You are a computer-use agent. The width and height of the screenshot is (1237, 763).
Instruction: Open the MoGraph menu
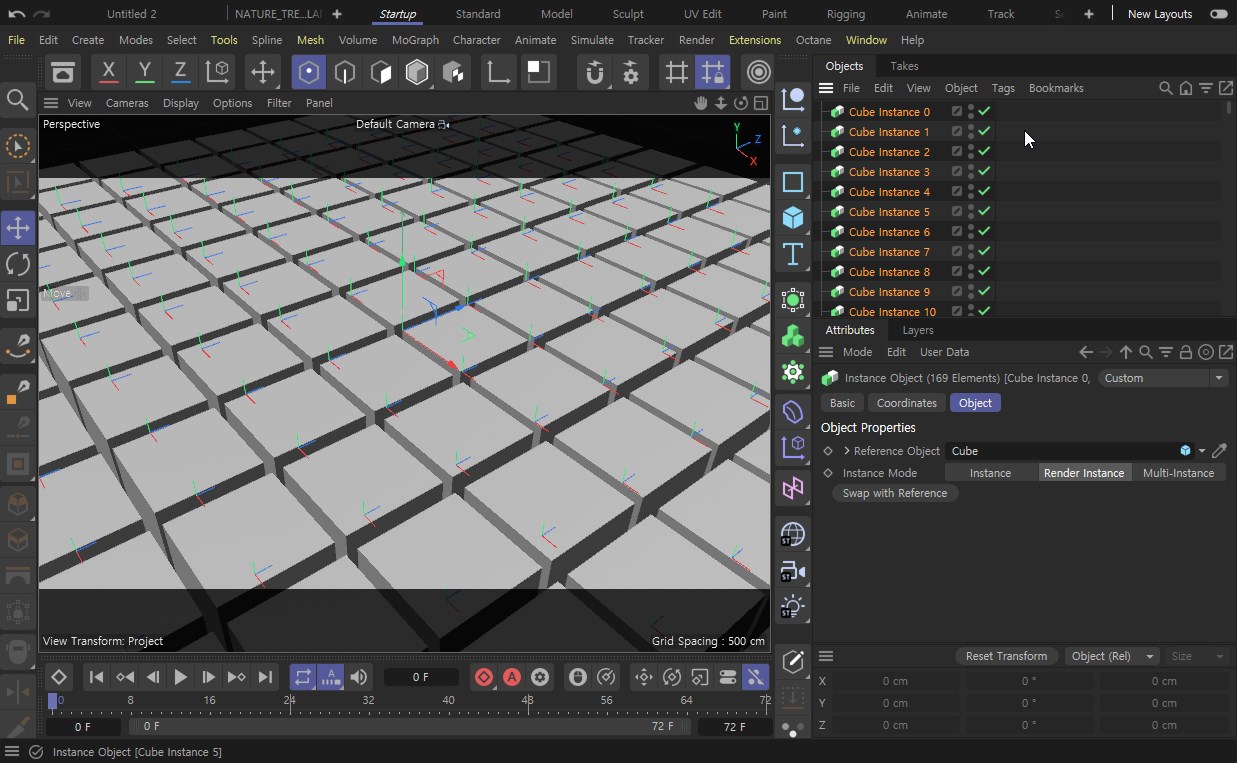tap(415, 40)
